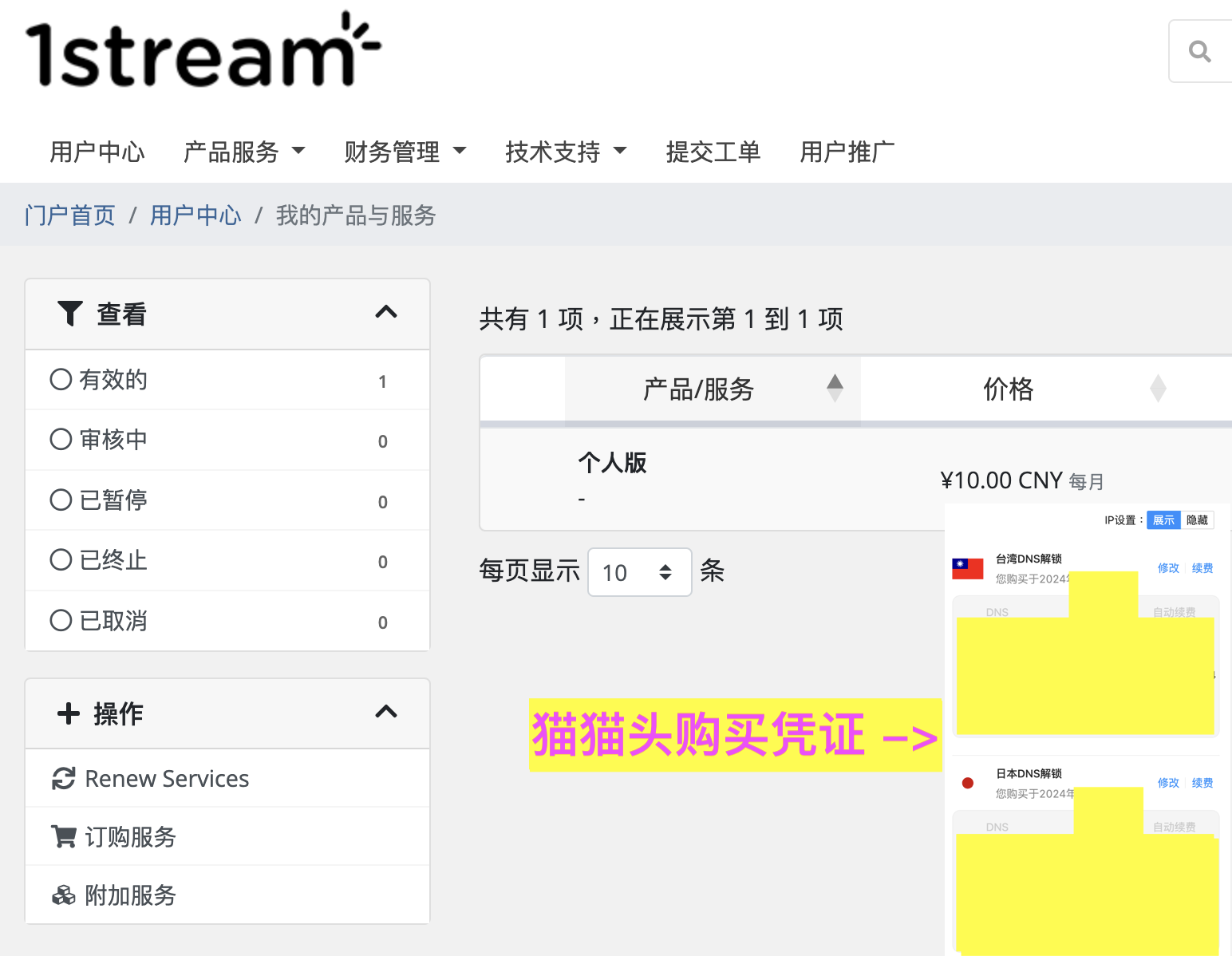Sort by 产品/服务 column arrows
The height and width of the screenshot is (956, 1232).
[835, 389]
